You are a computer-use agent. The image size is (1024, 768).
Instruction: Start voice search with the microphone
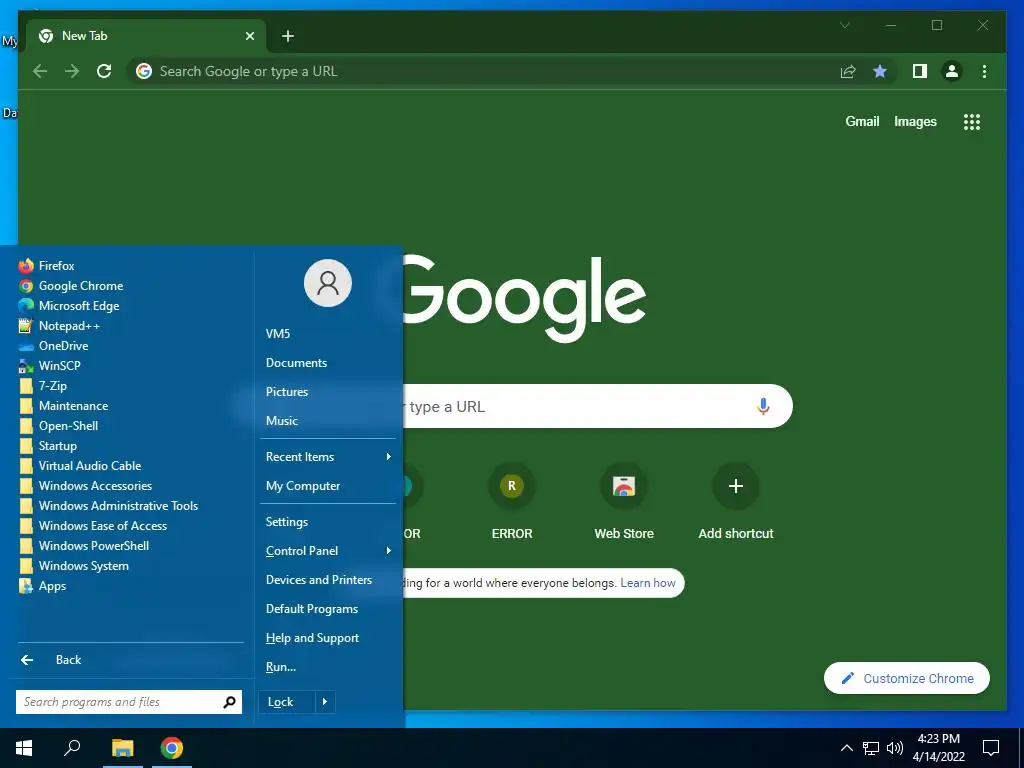coord(763,406)
